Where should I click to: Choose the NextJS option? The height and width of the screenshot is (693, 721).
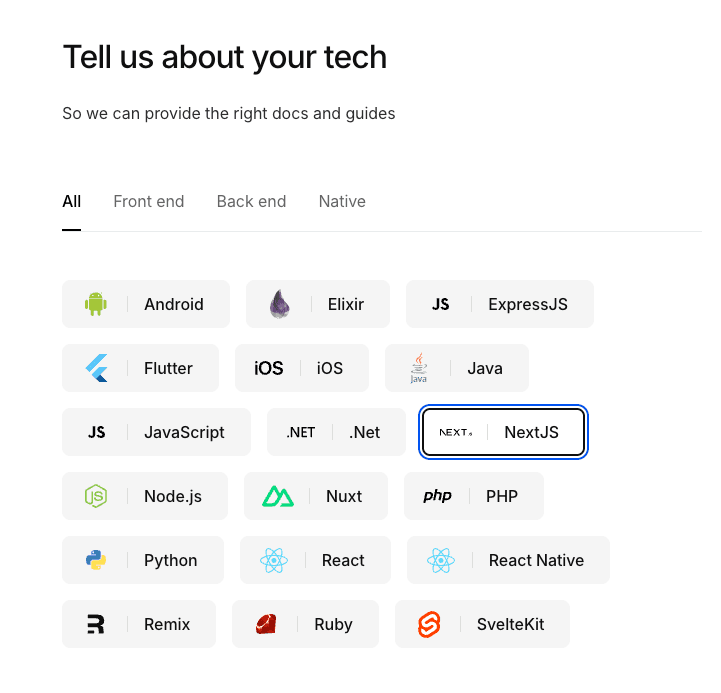(503, 432)
